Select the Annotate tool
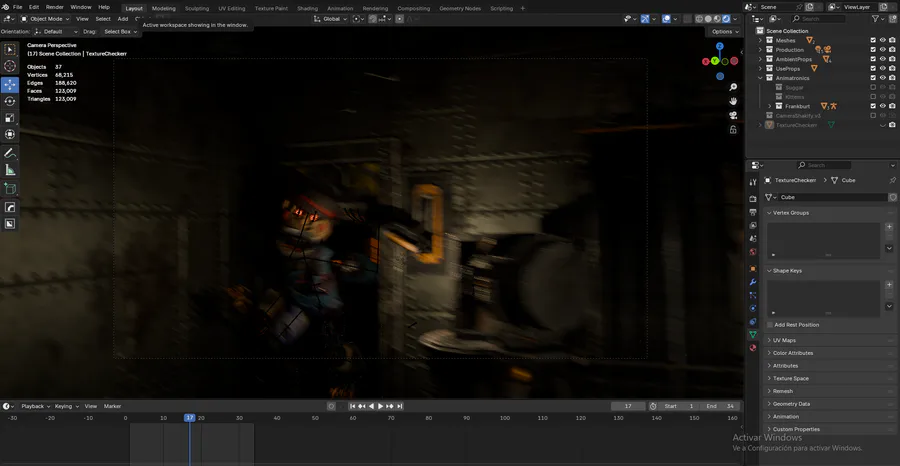Screen dimensions: 900x466 pyautogui.click(x=10, y=153)
